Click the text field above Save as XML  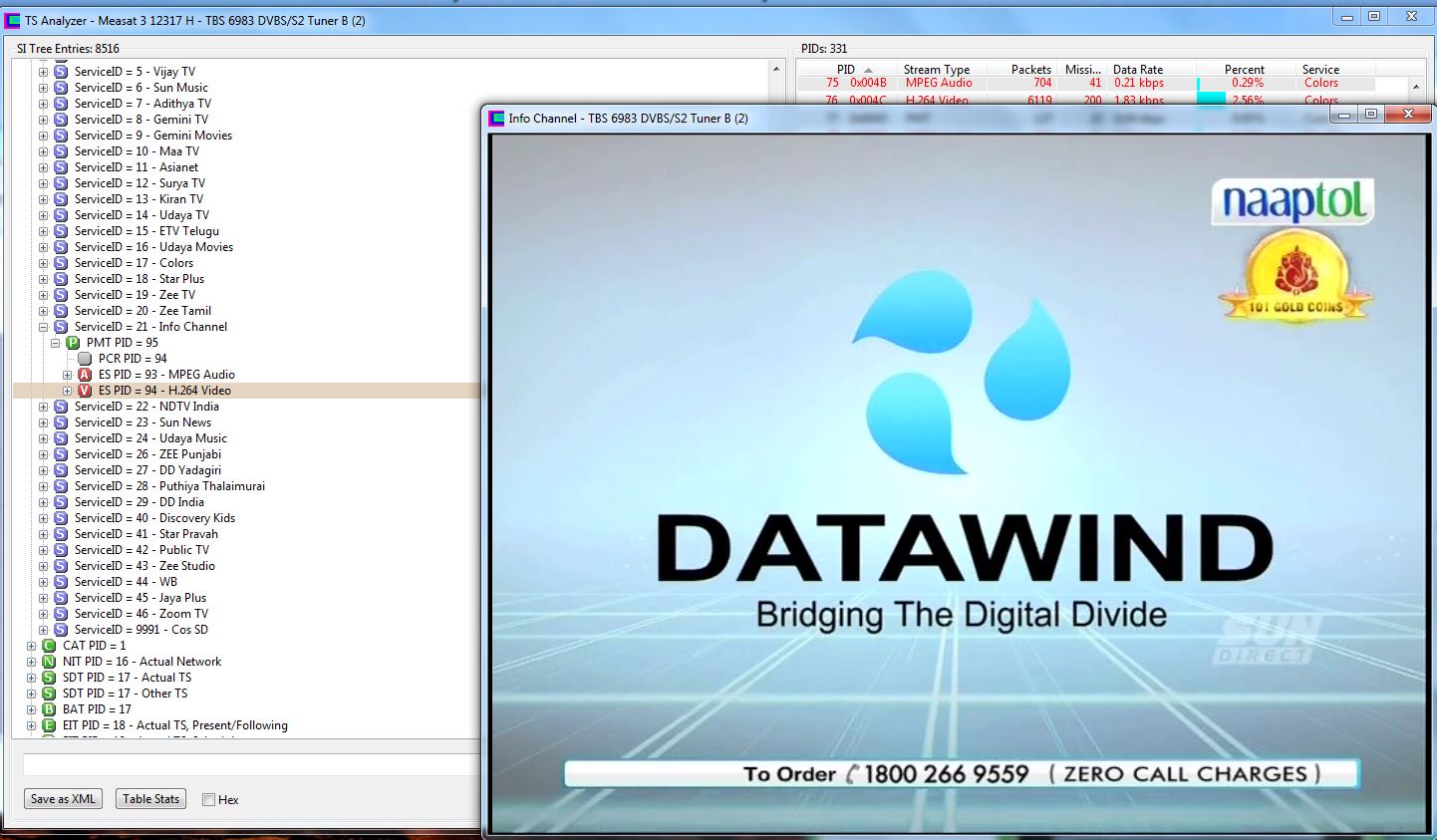[x=251, y=765]
